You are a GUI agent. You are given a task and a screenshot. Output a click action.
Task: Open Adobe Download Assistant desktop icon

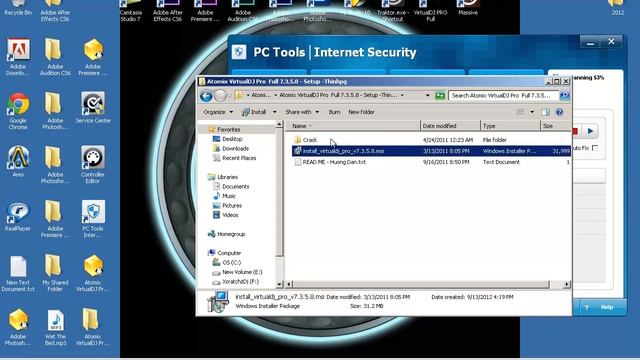(18, 57)
